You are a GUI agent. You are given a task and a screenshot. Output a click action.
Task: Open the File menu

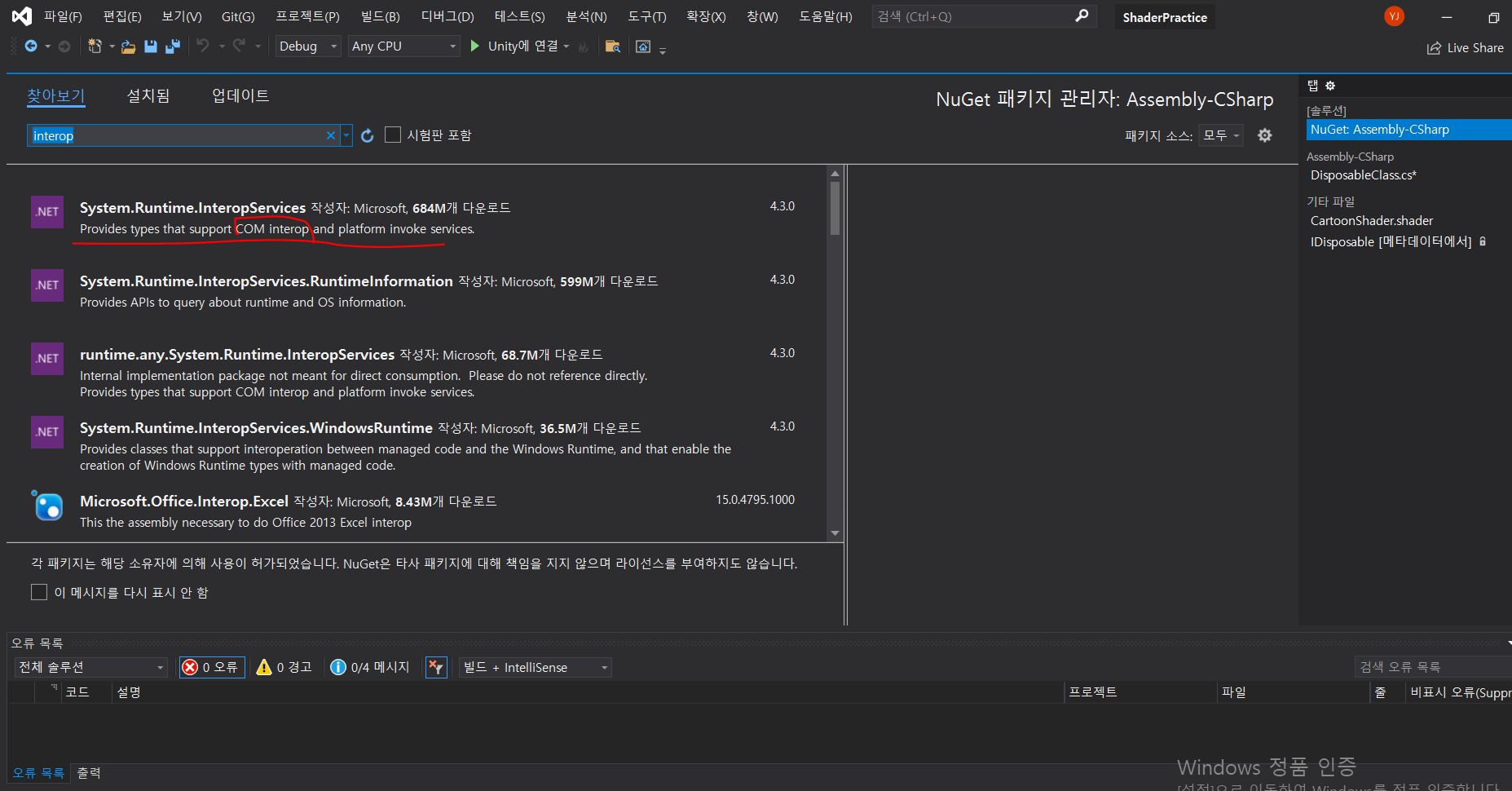(x=63, y=16)
